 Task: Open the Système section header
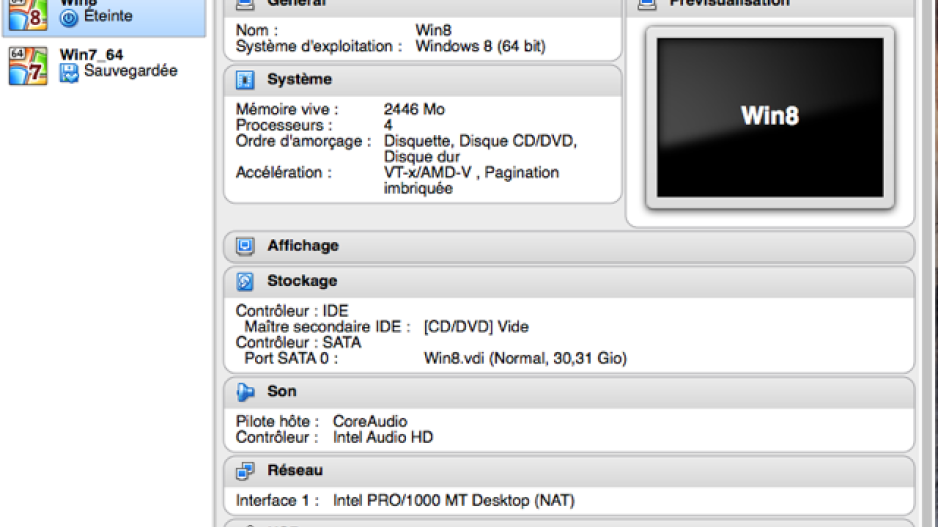point(422,80)
